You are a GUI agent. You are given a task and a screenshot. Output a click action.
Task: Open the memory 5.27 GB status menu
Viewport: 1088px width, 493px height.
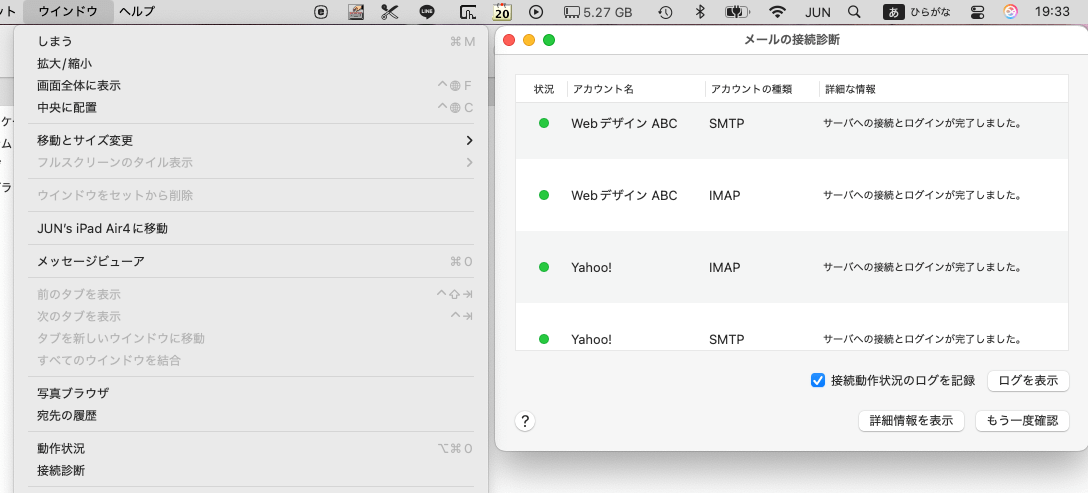tap(598, 12)
